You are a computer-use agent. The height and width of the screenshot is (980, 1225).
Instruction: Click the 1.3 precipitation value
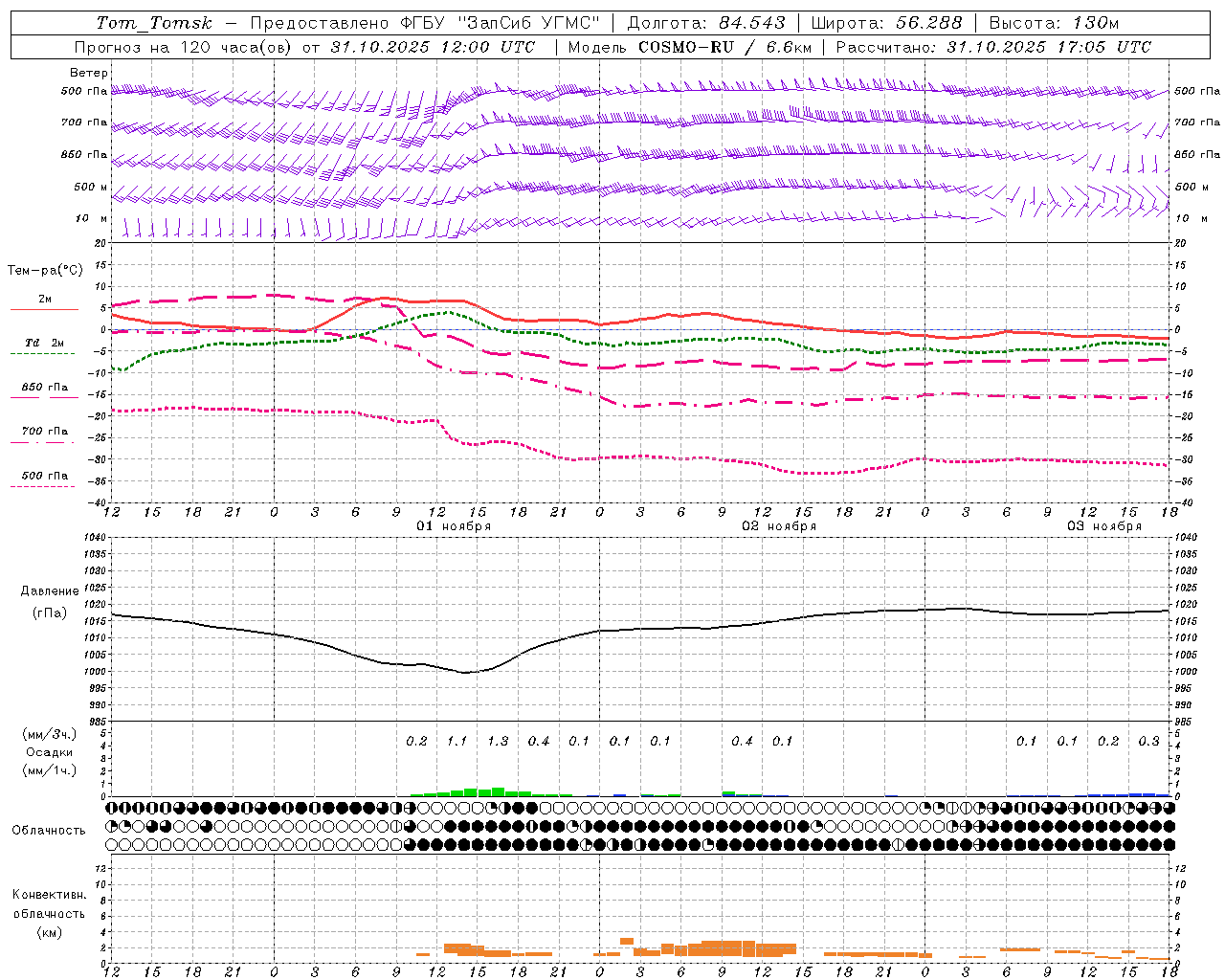point(498,742)
